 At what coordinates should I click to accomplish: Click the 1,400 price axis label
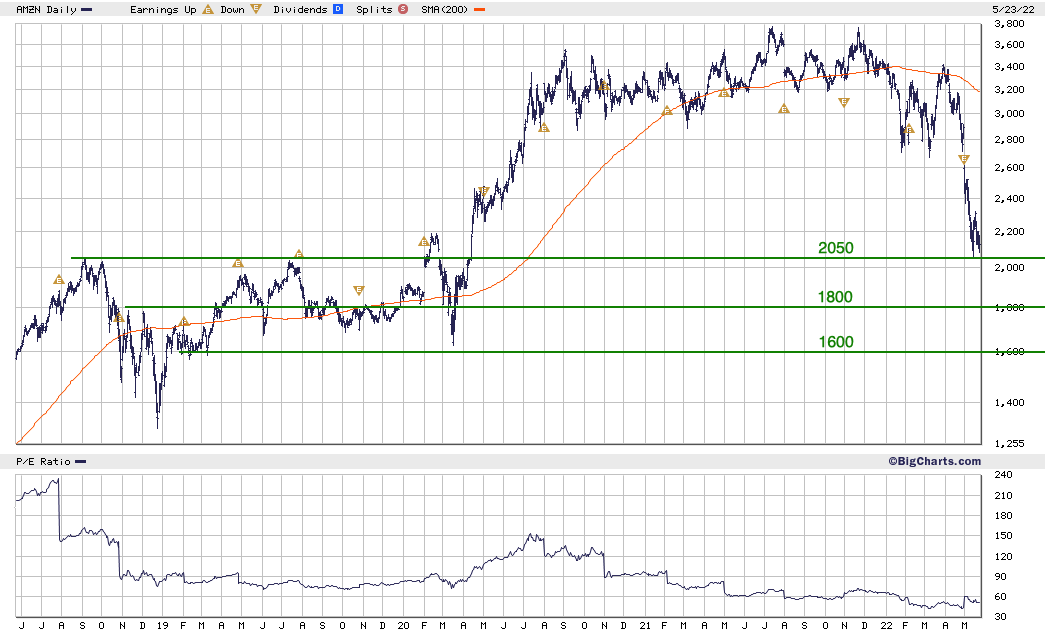pos(1009,402)
